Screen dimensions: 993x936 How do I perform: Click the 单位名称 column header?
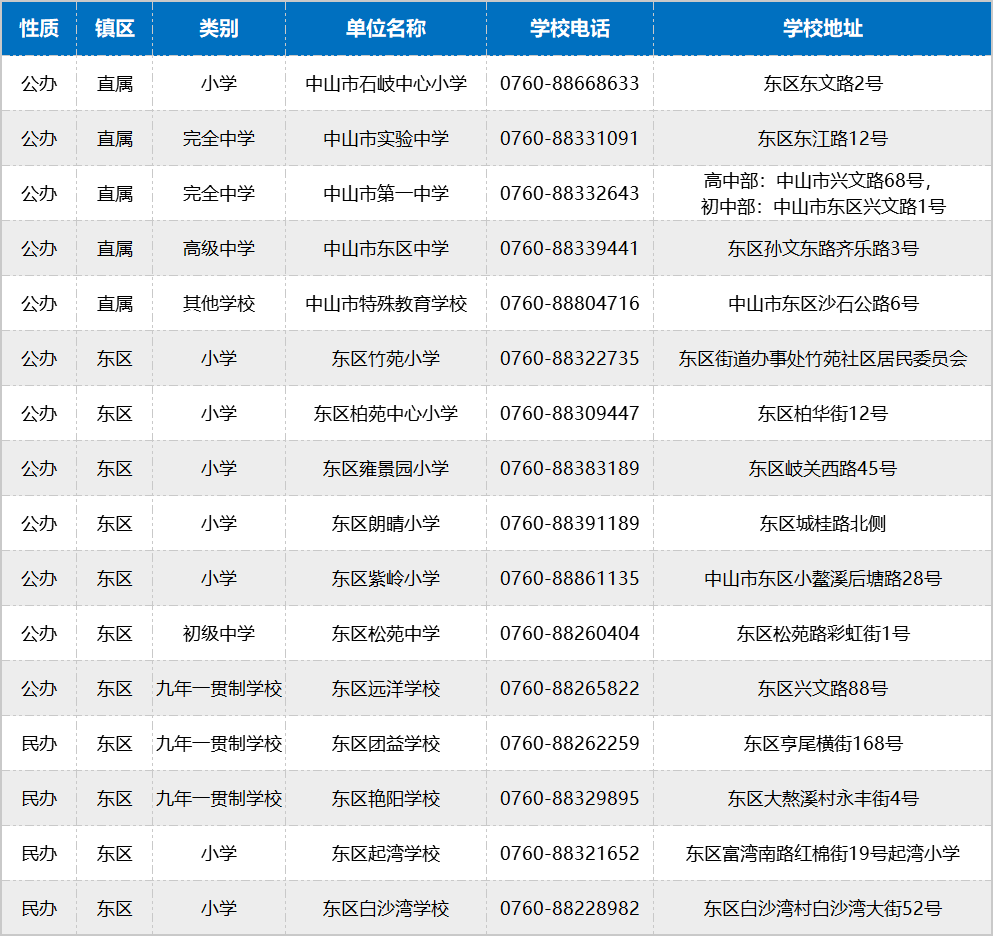tap(386, 28)
